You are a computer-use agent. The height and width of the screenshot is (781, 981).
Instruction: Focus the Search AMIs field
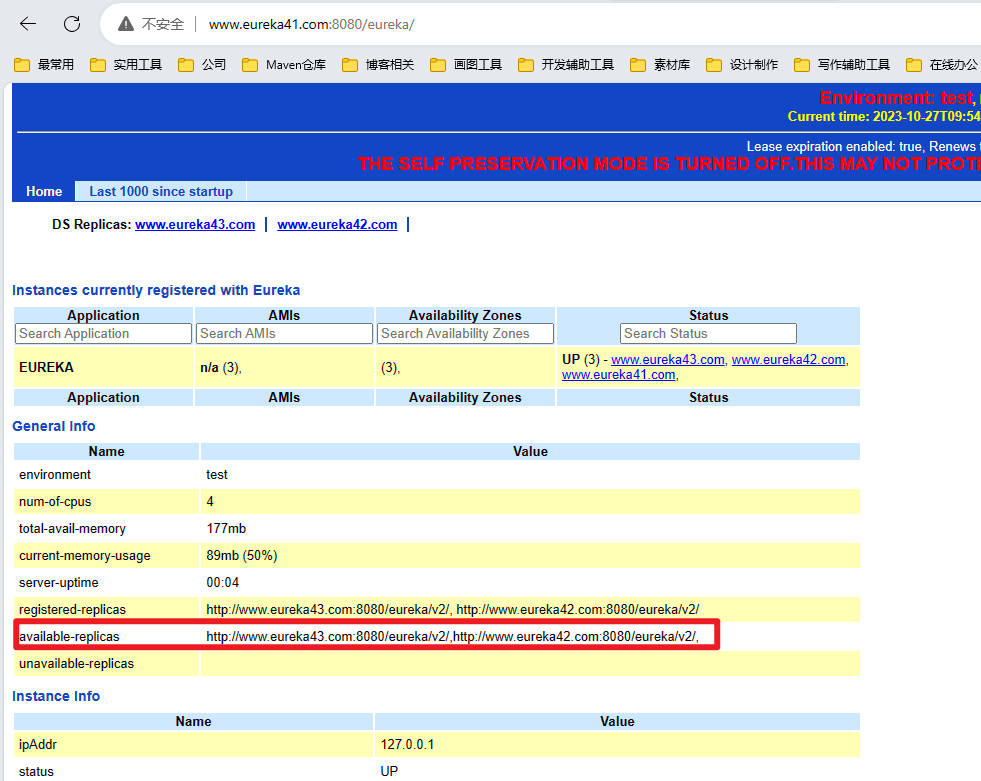pos(284,334)
